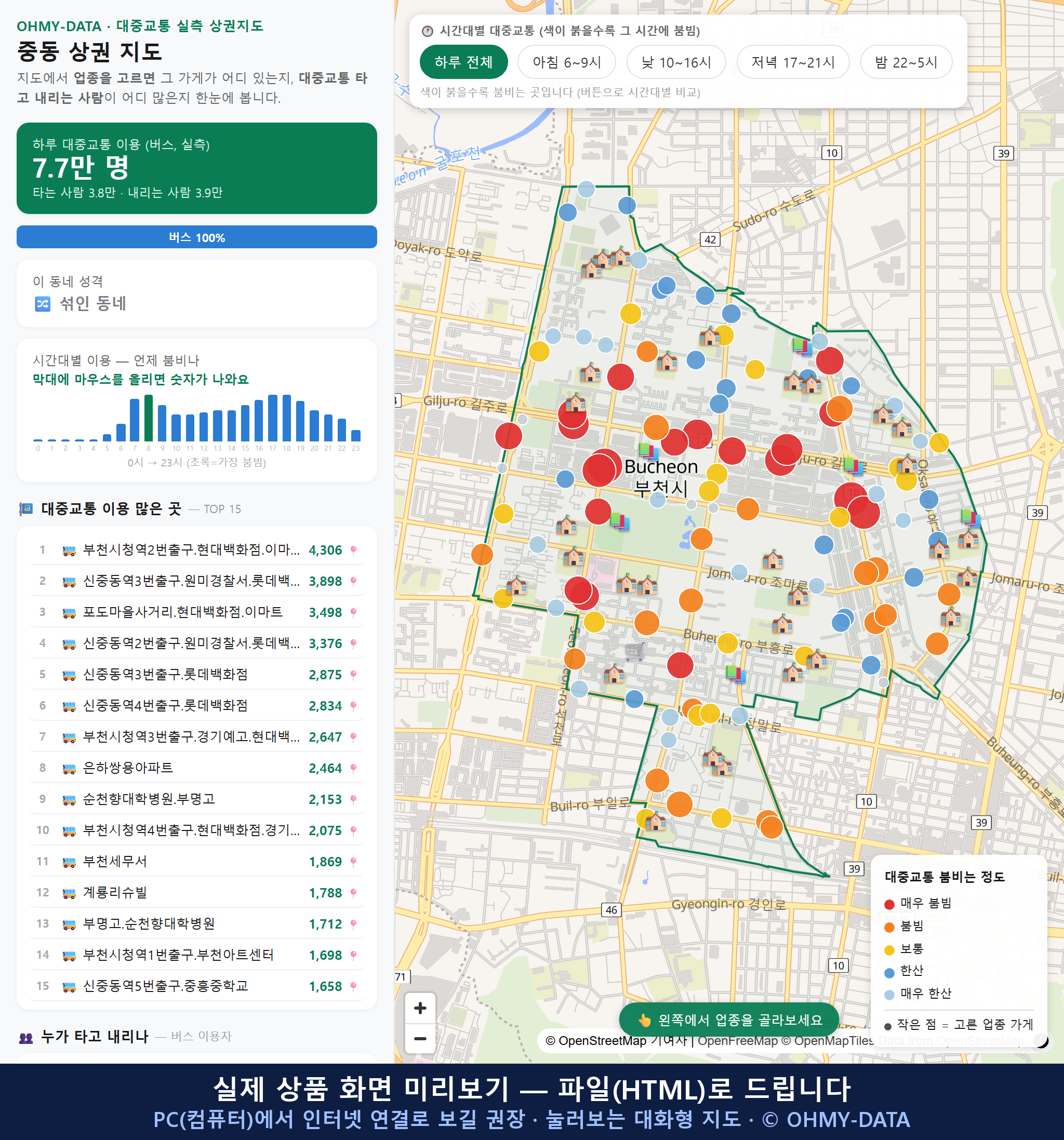The width and height of the screenshot is (1064, 1140).
Task: Zoom out the map with minus button
Action: pos(420,1039)
